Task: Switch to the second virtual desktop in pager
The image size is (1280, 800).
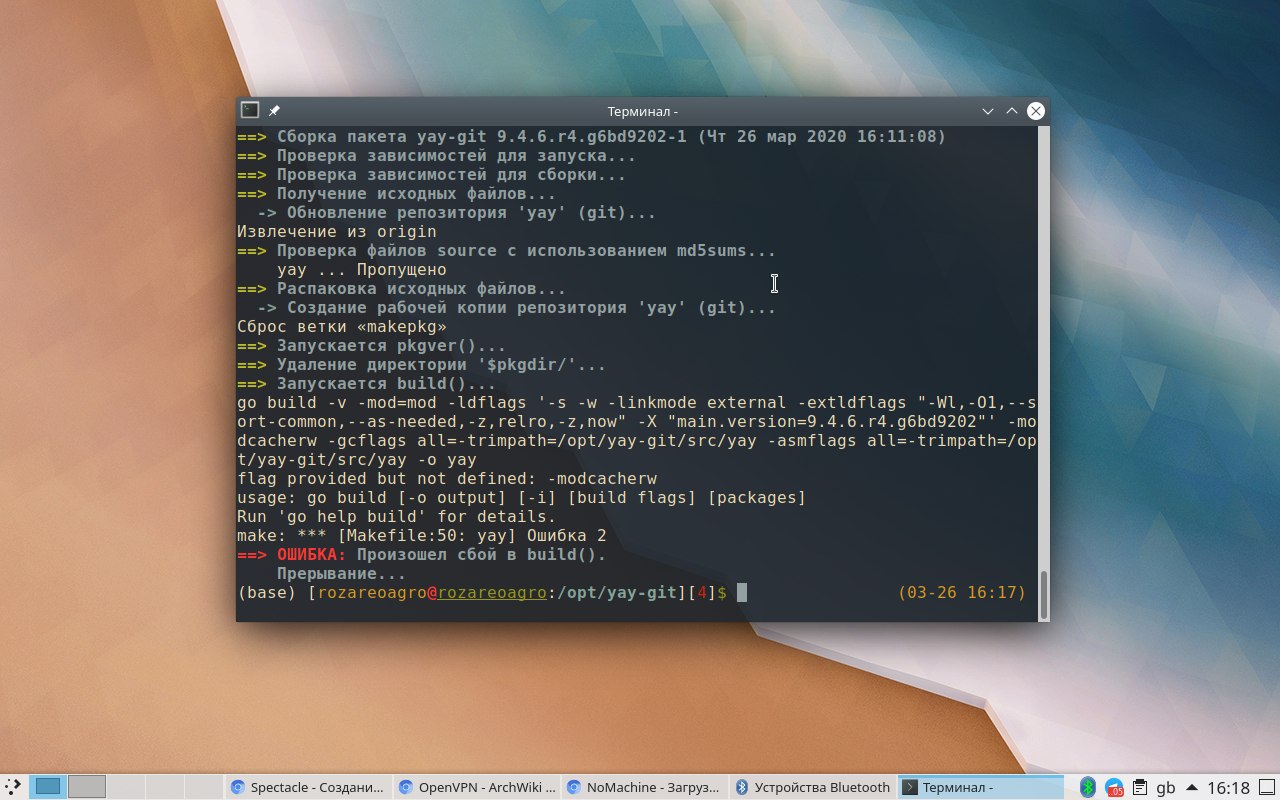Action: coord(87,787)
